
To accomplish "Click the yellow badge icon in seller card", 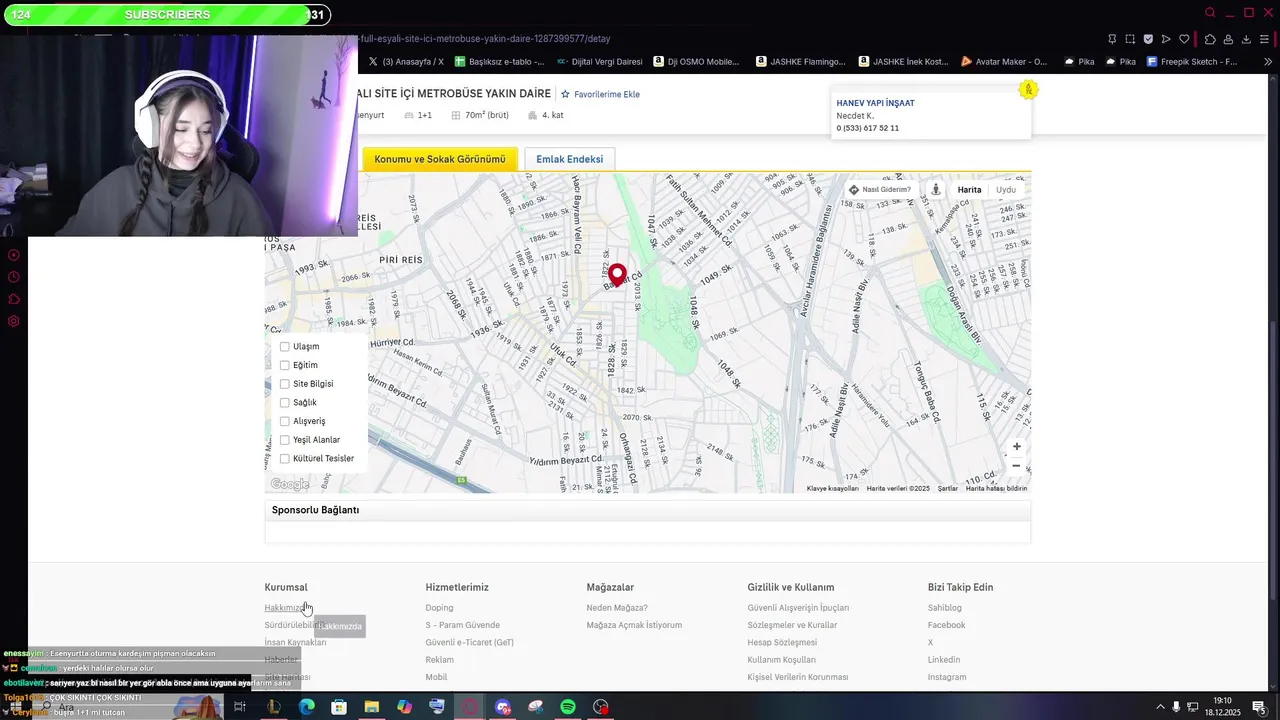I will pyautogui.click(x=1028, y=90).
